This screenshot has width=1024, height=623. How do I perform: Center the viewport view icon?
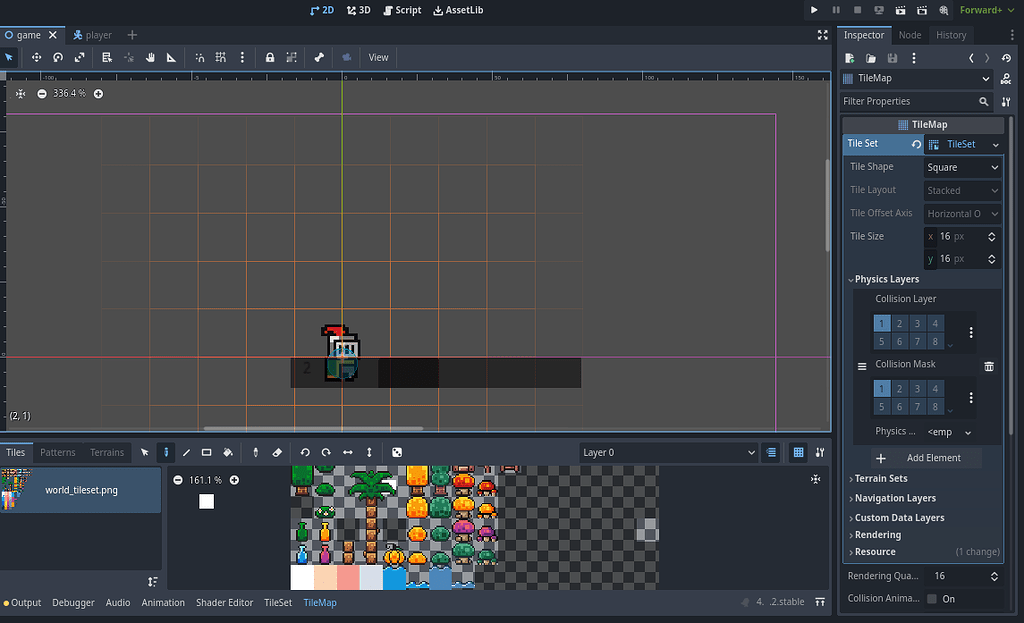click(x=21, y=93)
